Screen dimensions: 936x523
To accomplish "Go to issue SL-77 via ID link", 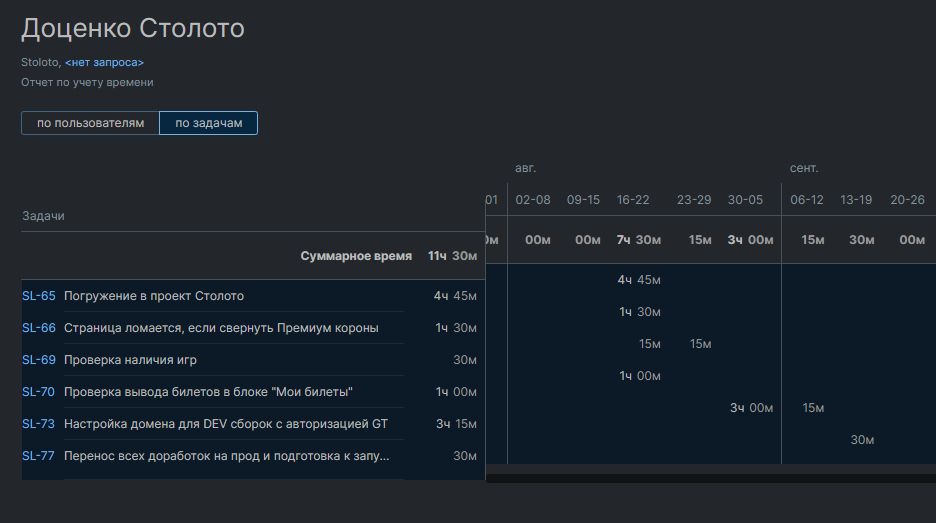I will pos(38,456).
